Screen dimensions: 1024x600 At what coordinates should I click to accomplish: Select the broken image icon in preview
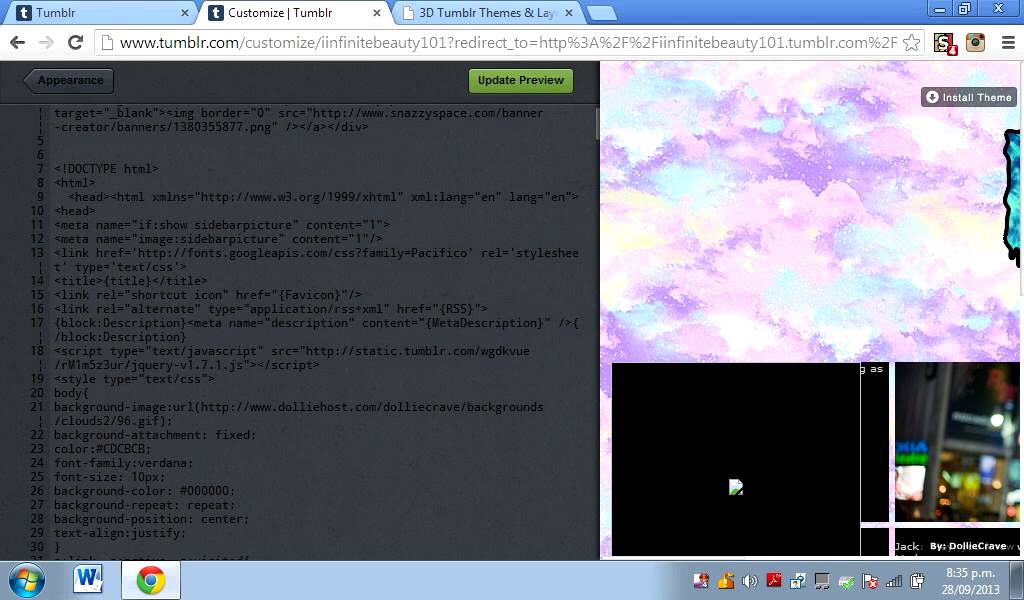pos(736,487)
